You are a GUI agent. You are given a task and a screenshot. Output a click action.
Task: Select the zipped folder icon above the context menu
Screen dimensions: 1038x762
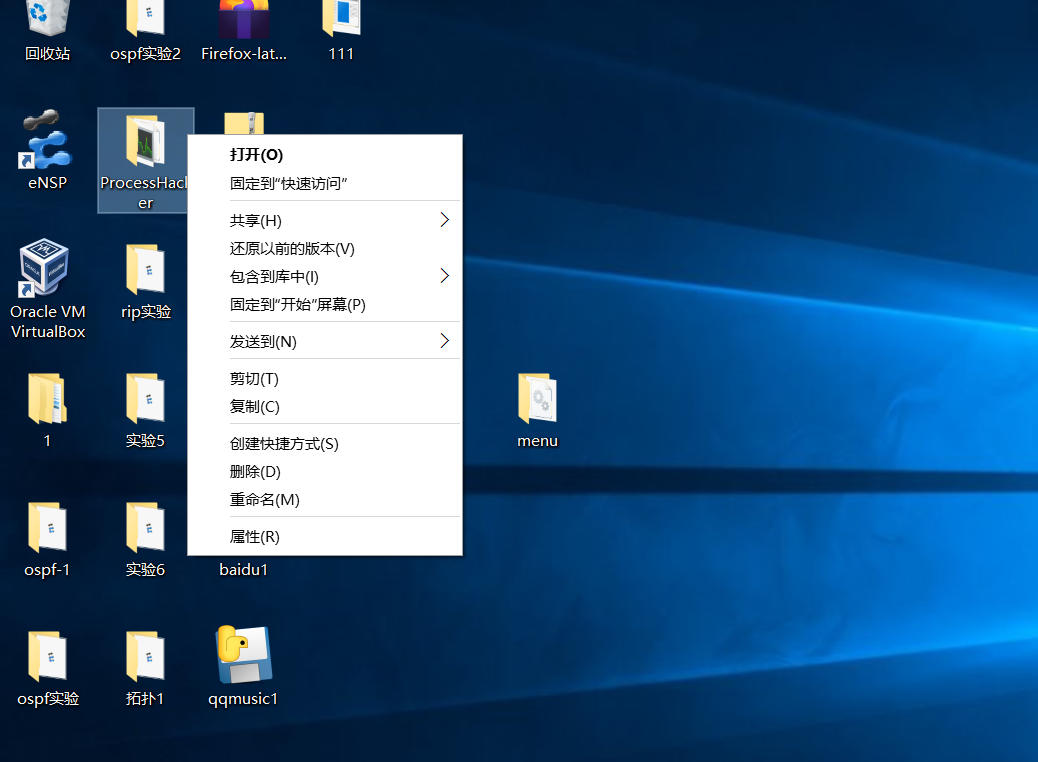pos(244,123)
